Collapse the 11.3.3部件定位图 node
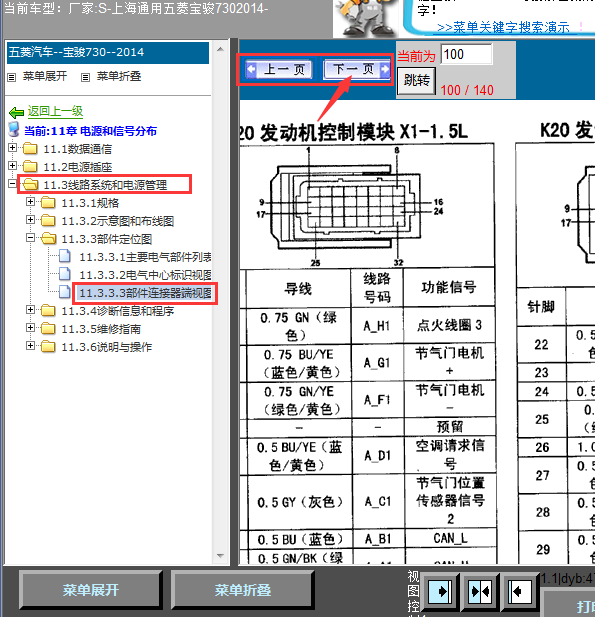The width and height of the screenshot is (595, 617). tap(30, 238)
